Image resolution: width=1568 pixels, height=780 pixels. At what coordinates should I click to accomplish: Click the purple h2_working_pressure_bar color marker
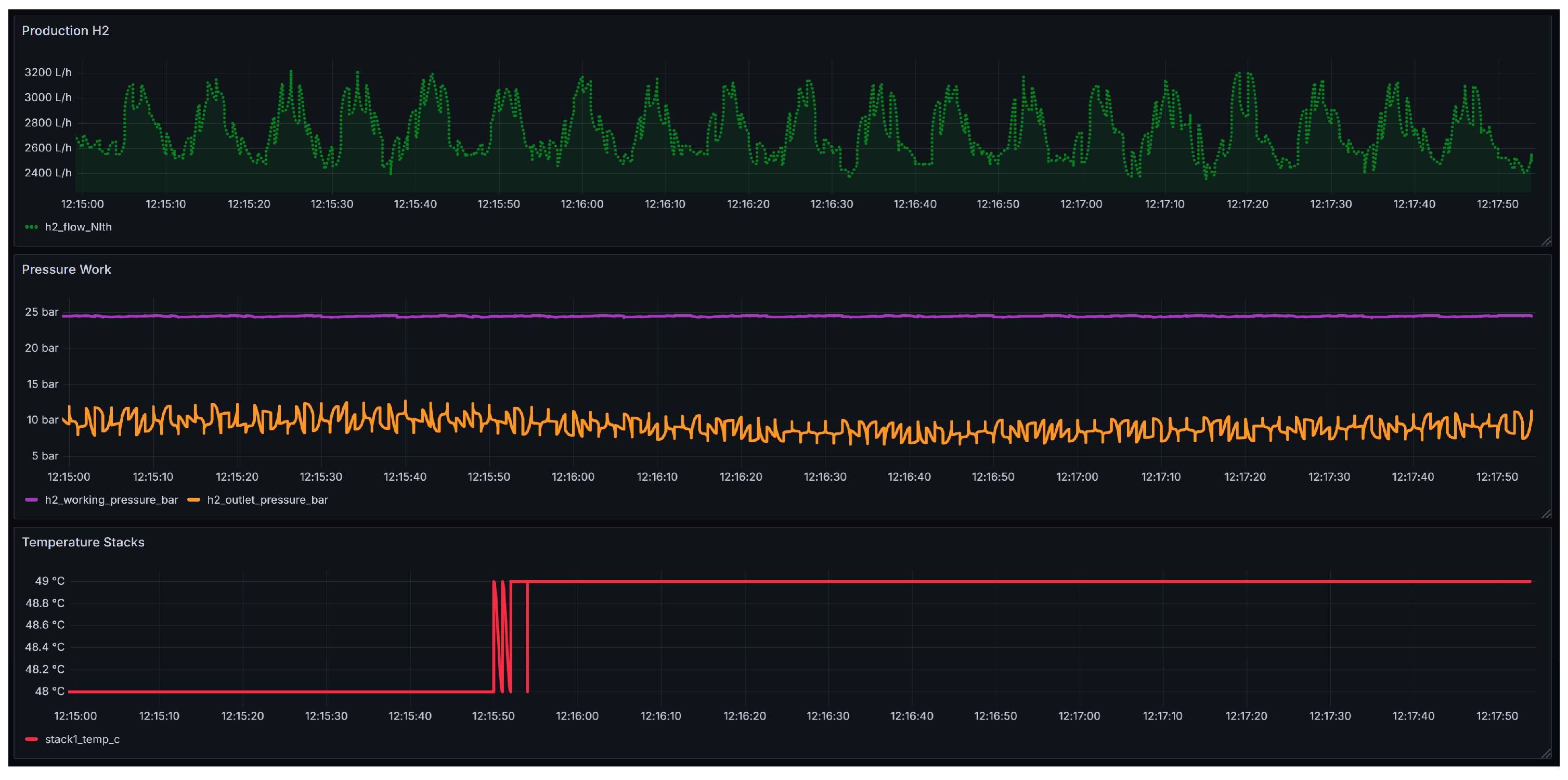[x=31, y=500]
